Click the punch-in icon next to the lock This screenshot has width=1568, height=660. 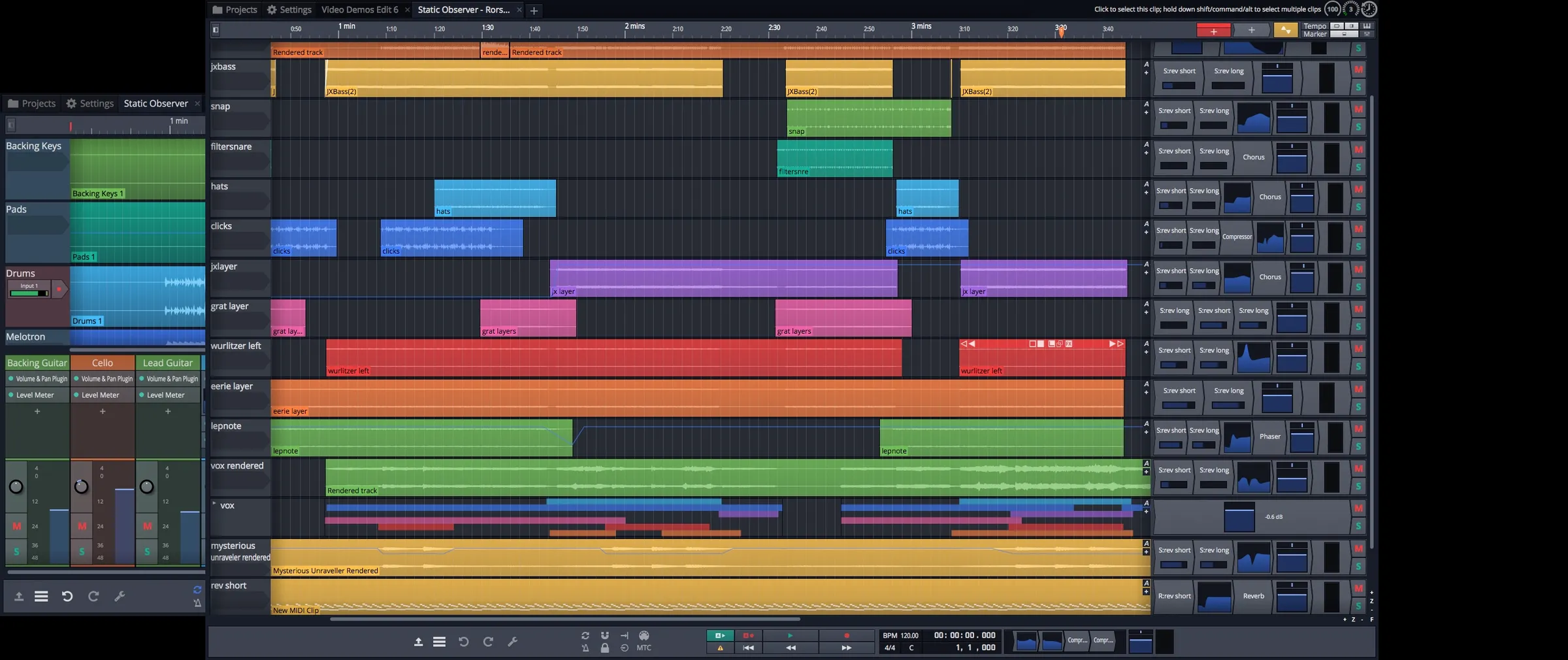624,648
